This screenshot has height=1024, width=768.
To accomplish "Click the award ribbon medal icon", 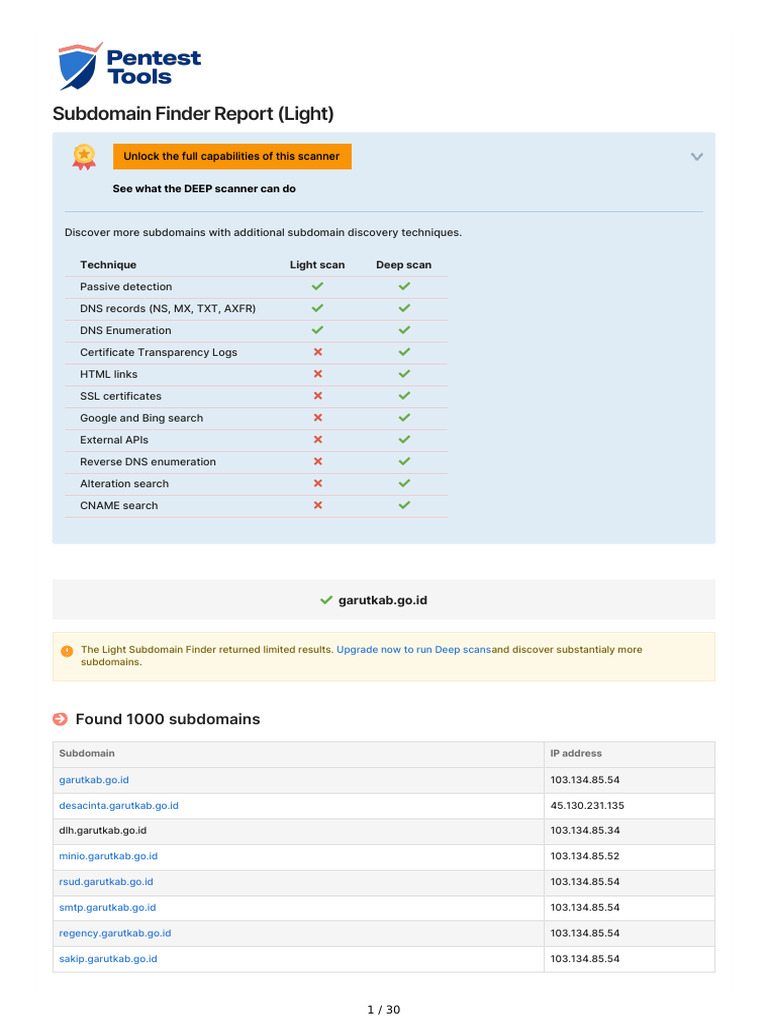I will coord(84,157).
